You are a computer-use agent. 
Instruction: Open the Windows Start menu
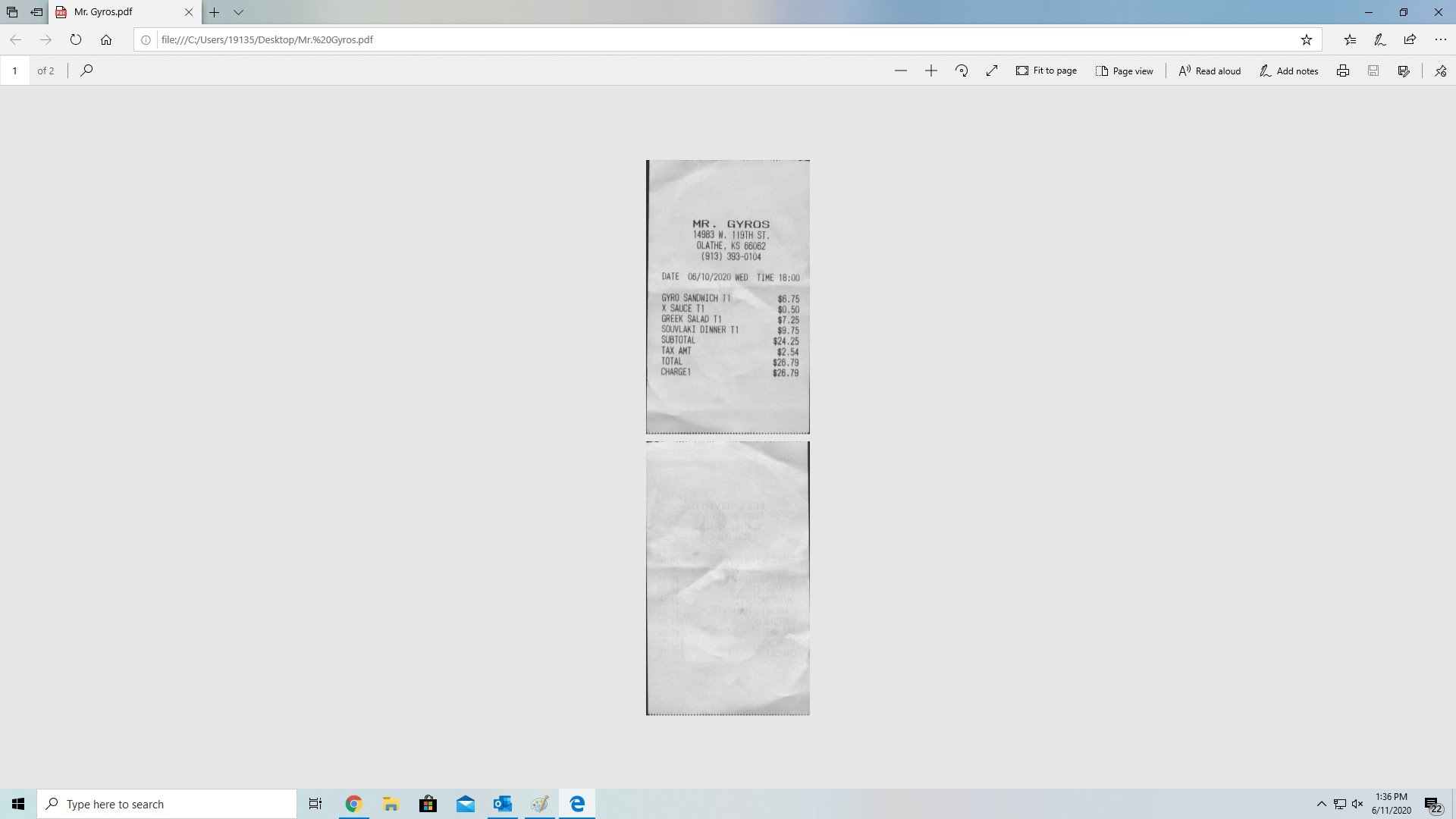pos(18,804)
